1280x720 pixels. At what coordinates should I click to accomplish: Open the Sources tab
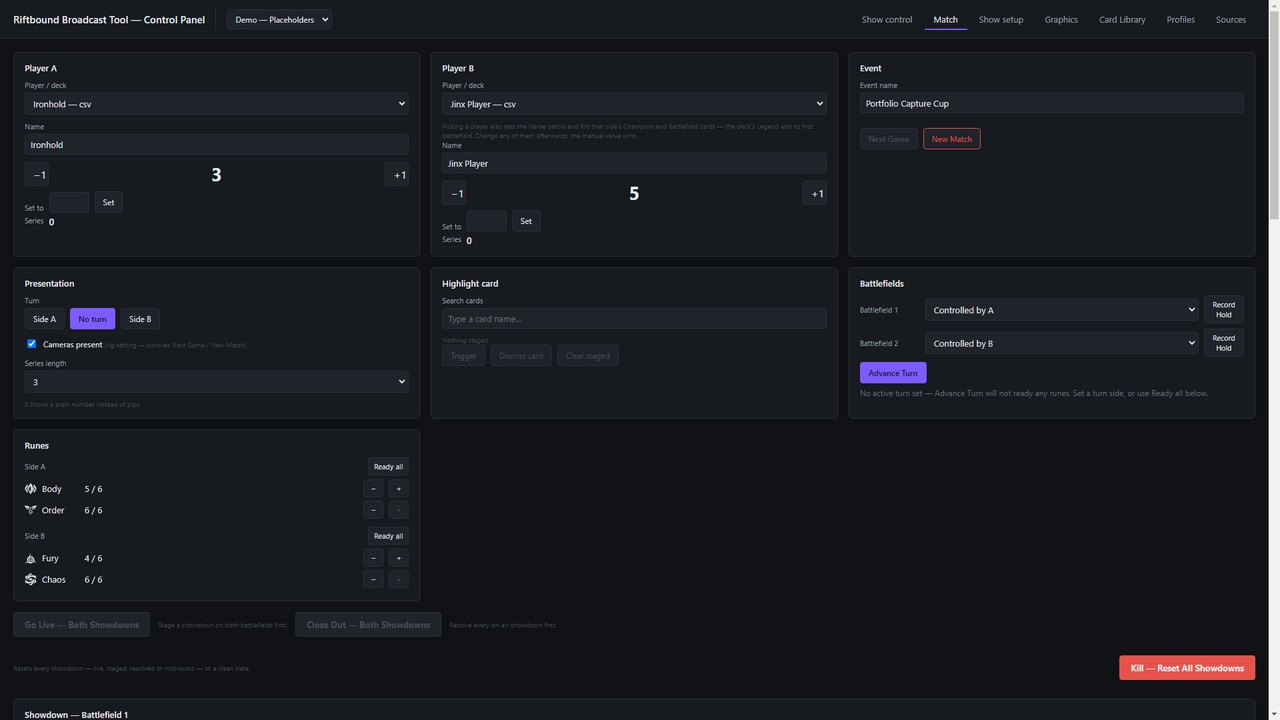pyautogui.click(x=1231, y=19)
